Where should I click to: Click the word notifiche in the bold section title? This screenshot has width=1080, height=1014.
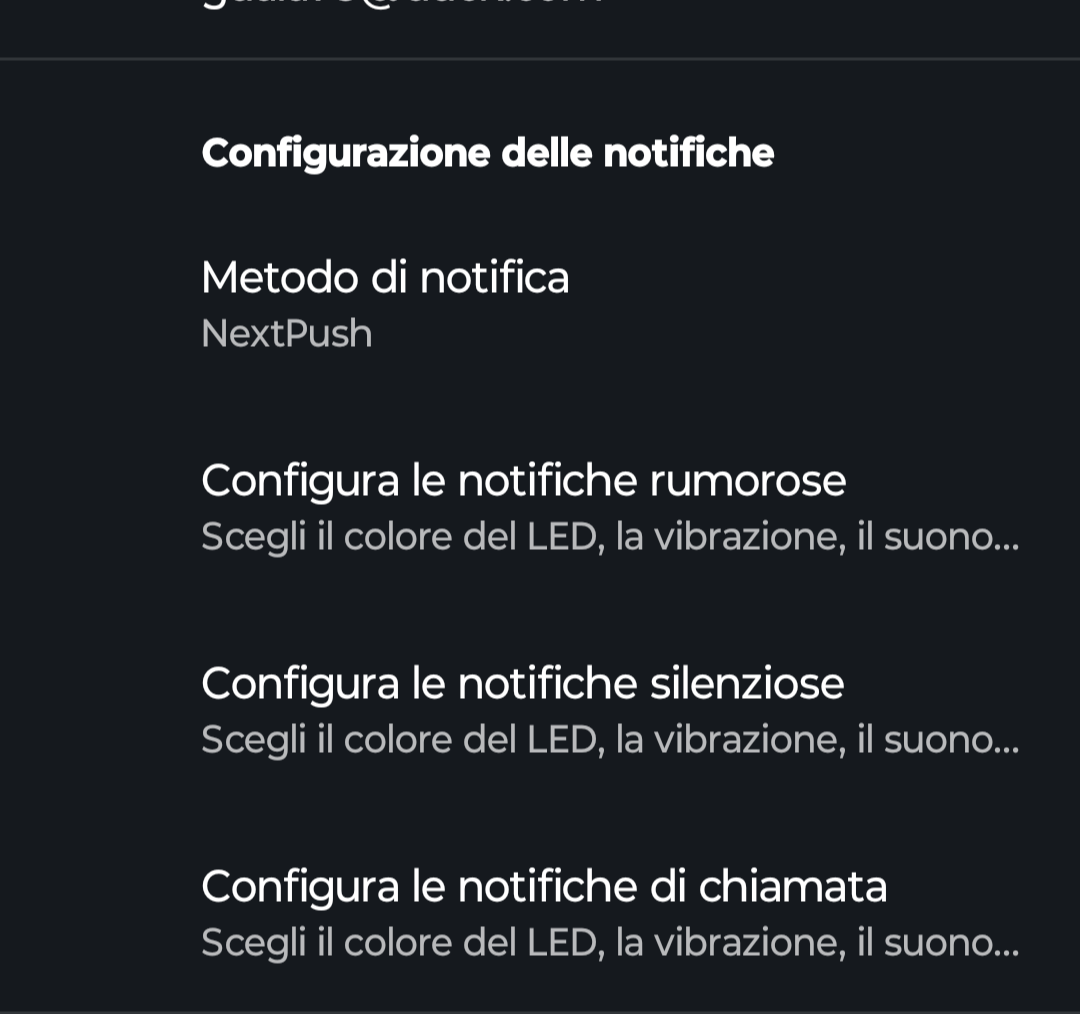(689, 153)
